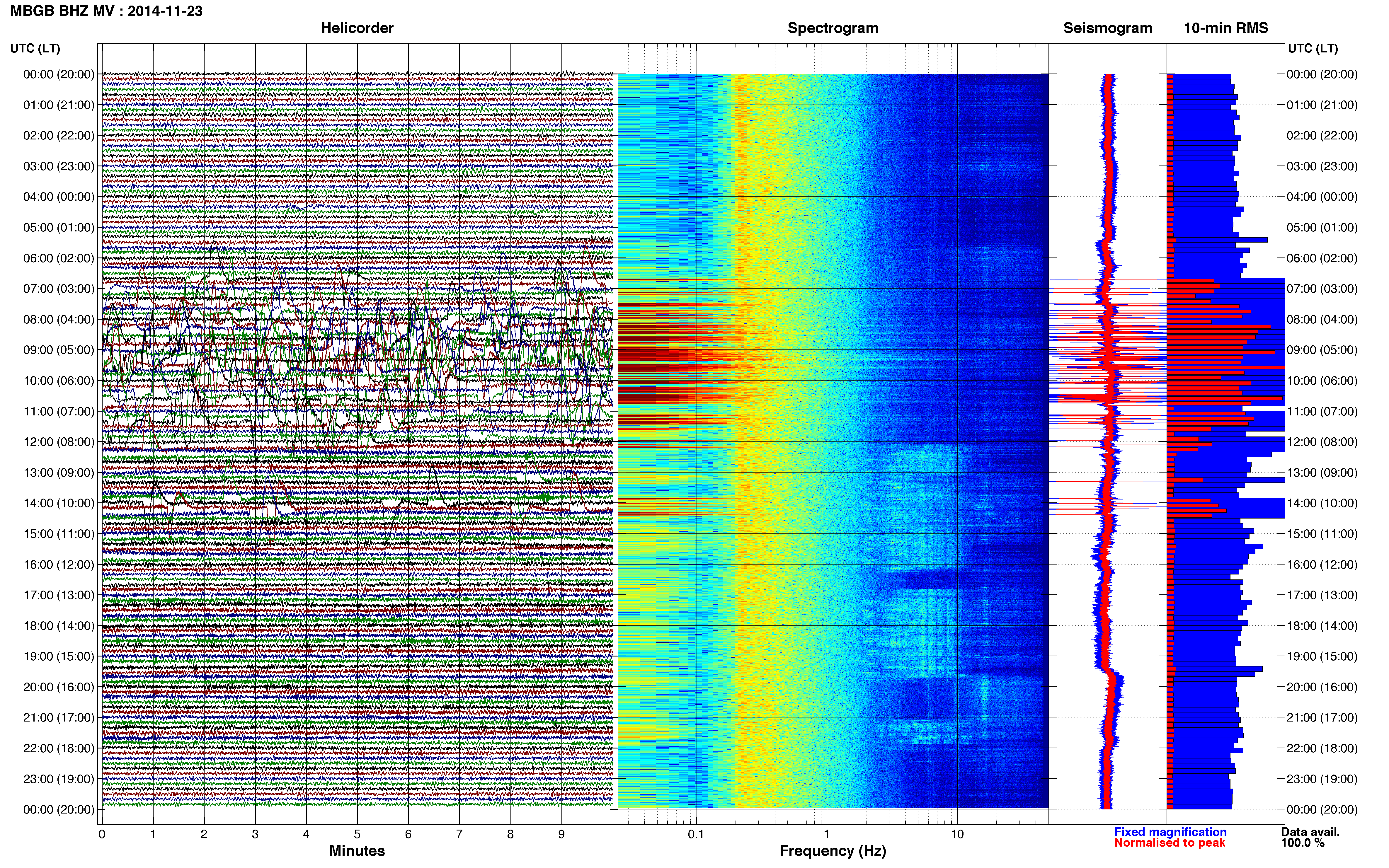The width and height of the screenshot is (1389, 868).
Task: Click the 'UTC (LT)' label beside the Helicorder
Action: click(x=35, y=48)
